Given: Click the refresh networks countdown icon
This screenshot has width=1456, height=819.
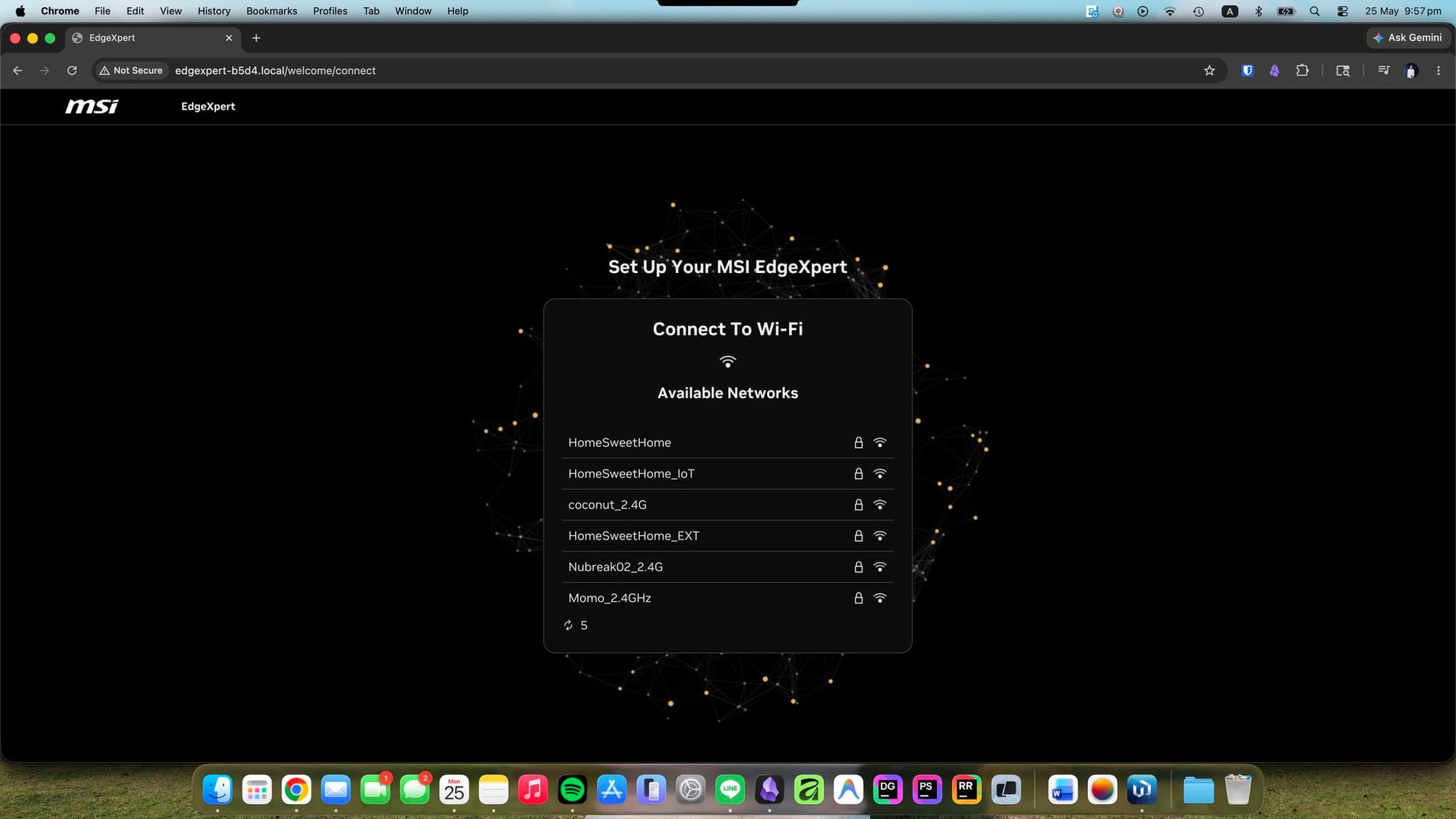Looking at the screenshot, I should click(x=569, y=625).
